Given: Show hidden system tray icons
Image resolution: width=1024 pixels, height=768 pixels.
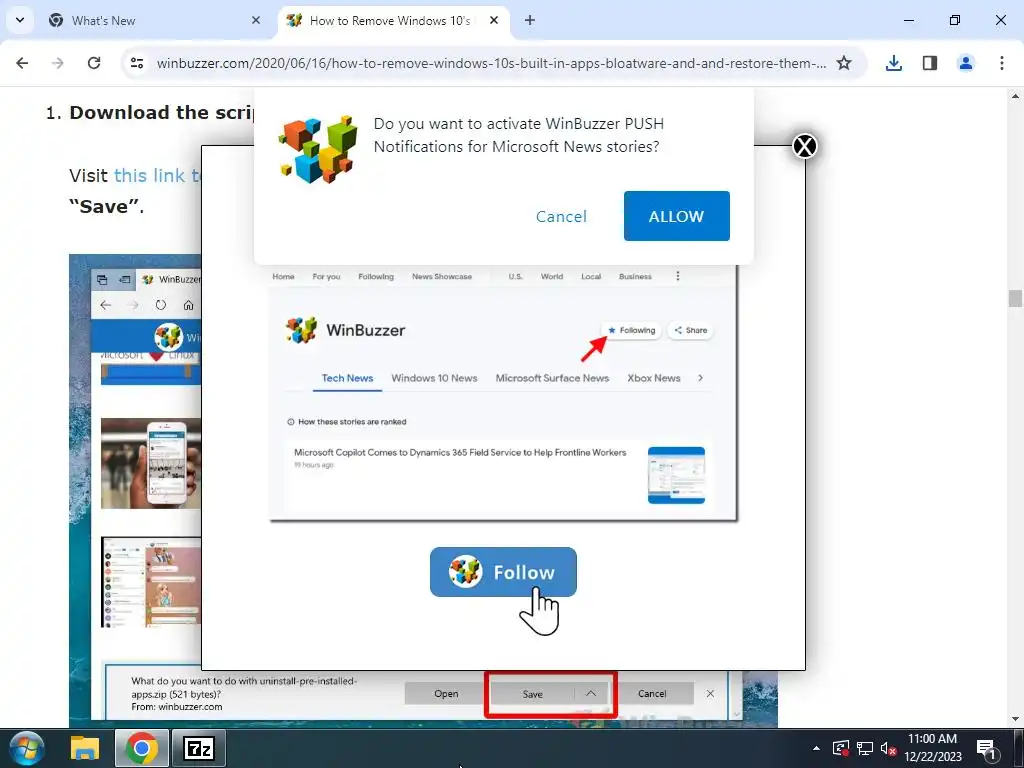Looking at the screenshot, I should pos(816,748).
